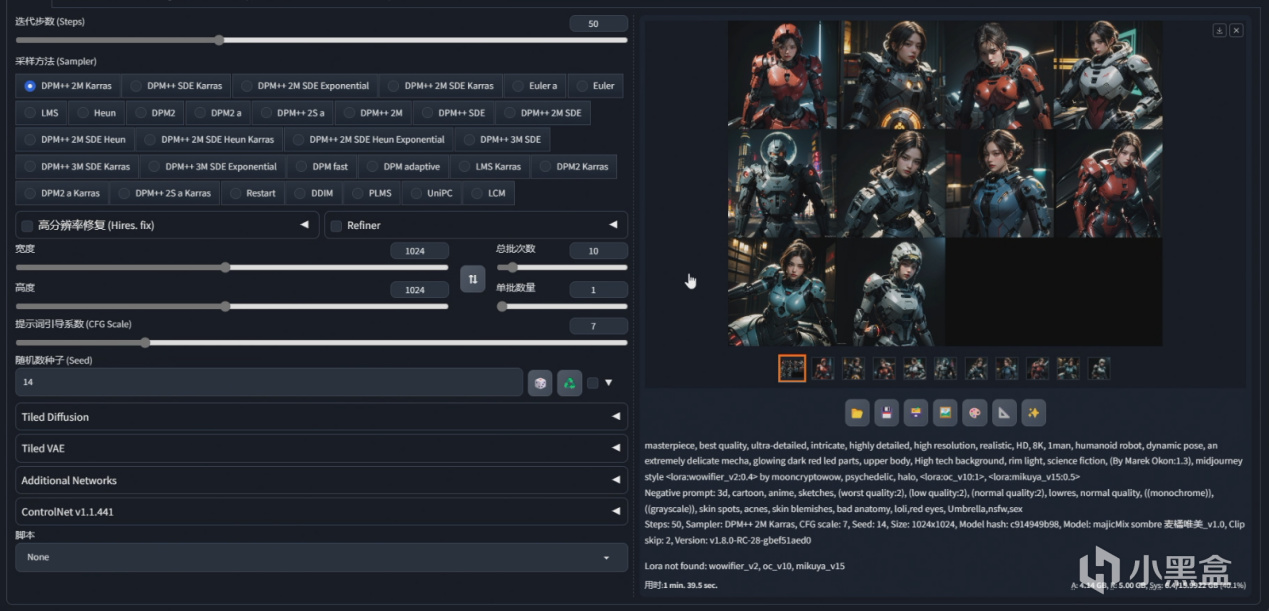Swap width and height with the arrows button
This screenshot has width=1269, height=611.
pyautogui.click(x=472, y=279)
